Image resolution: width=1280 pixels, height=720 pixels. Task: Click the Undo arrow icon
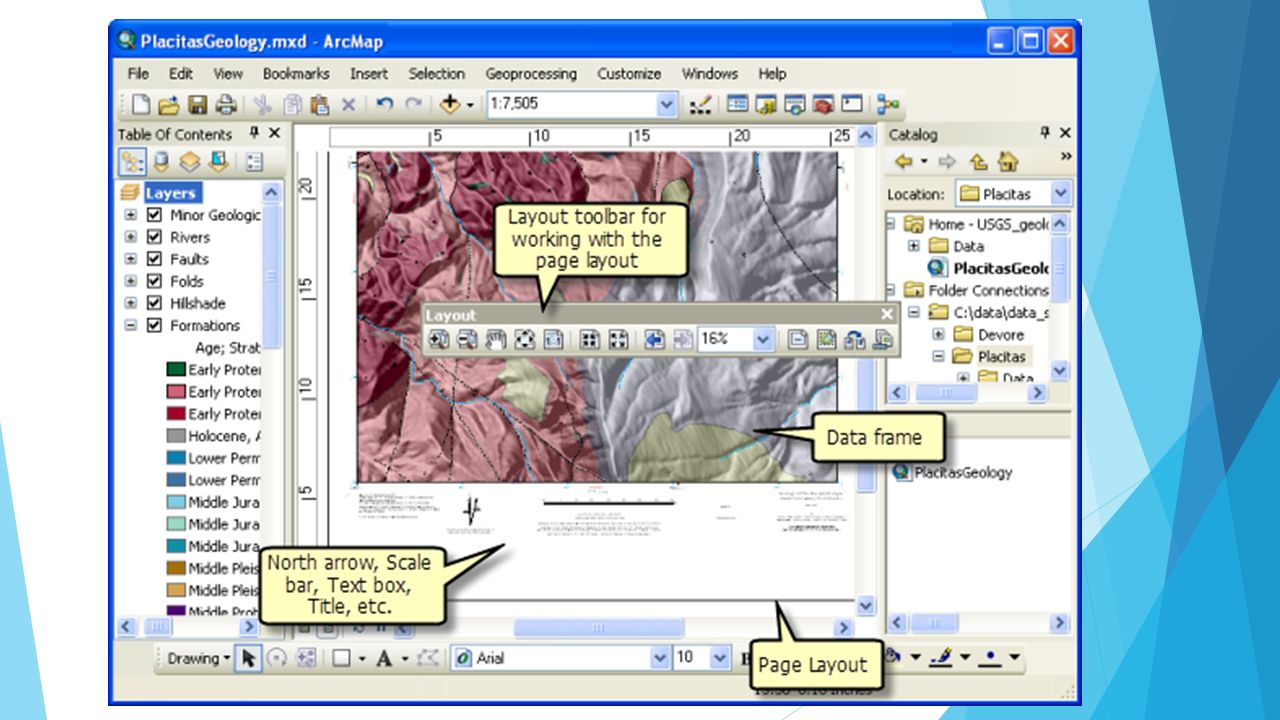tap(384, 104)
